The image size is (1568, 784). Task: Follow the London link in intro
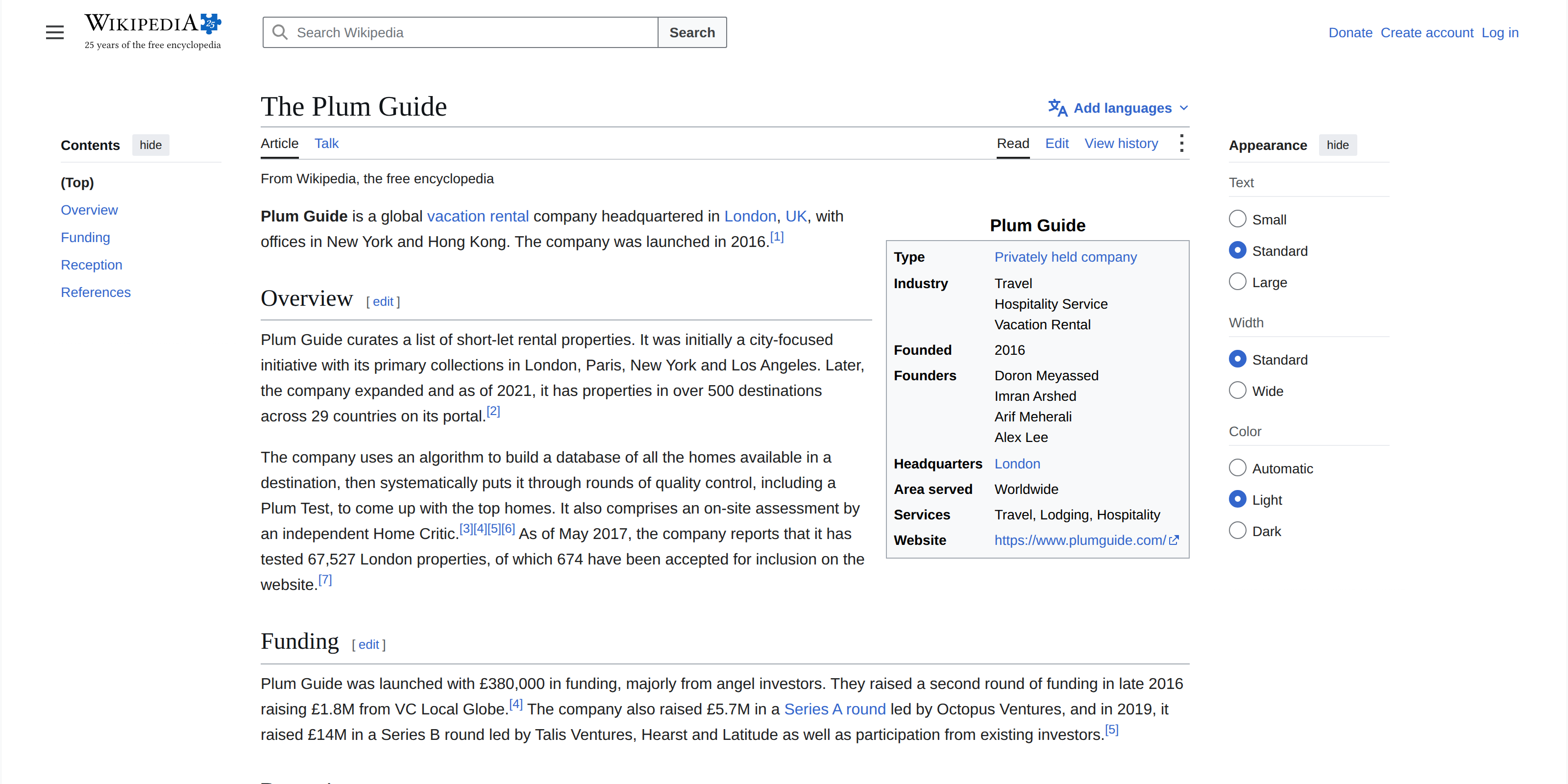pos(750,216)
